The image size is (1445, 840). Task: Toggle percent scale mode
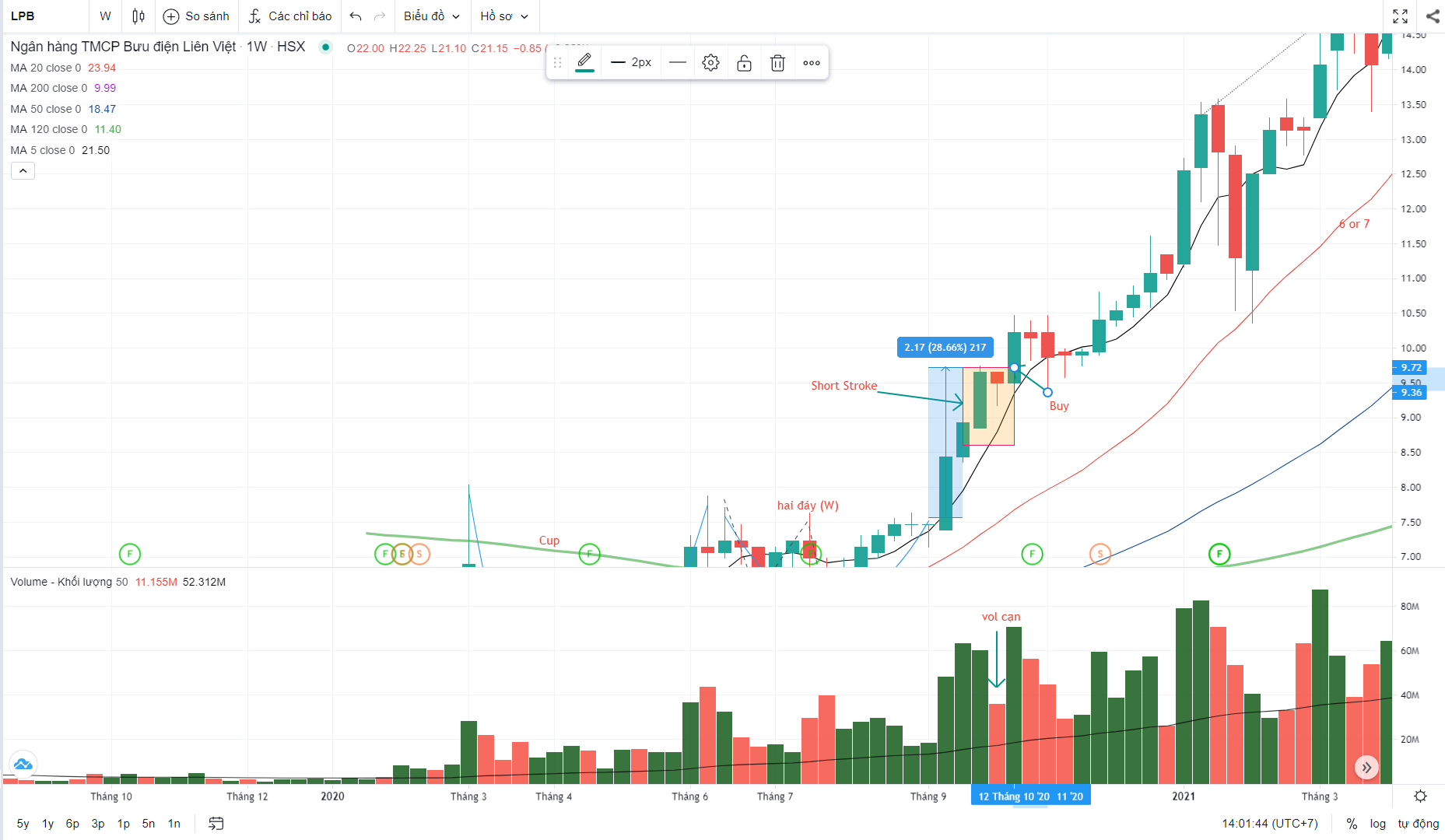[x=1352, y=824]
